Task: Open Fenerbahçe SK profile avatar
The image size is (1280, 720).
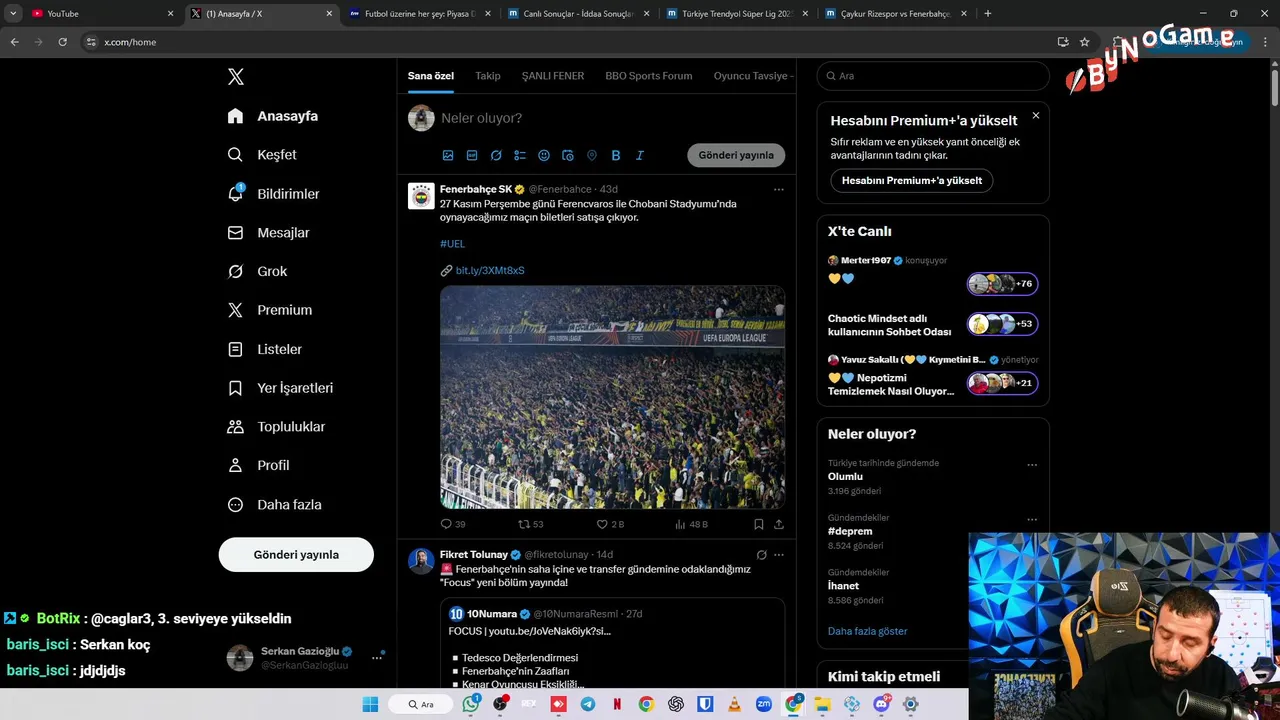Action: pos(421,195)
